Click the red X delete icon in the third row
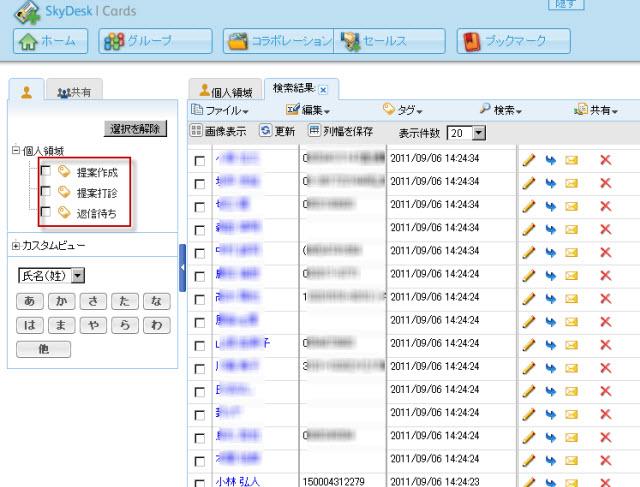640x487 pixels. coord(606,206)
